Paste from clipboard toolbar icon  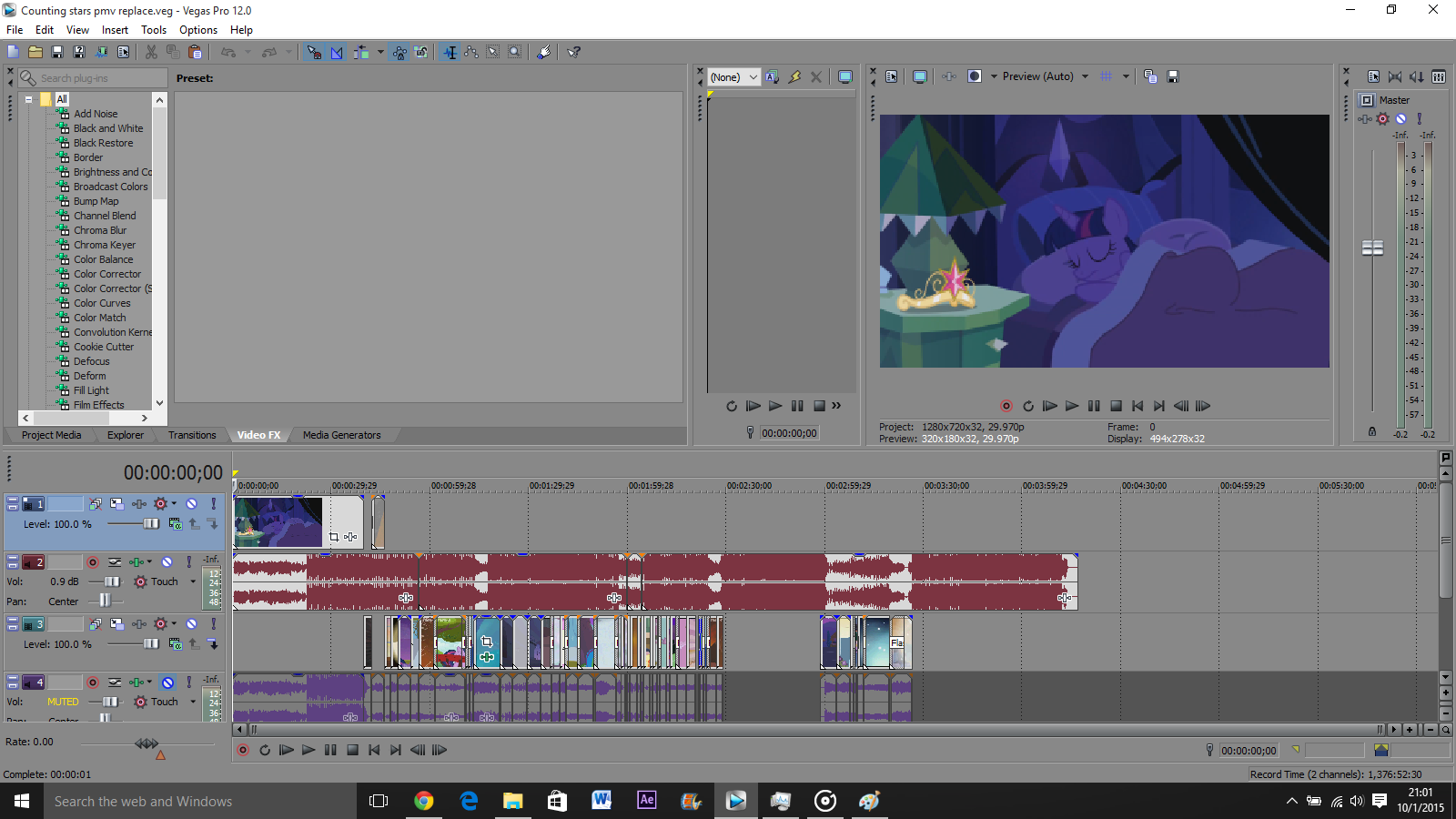(195, 52)
